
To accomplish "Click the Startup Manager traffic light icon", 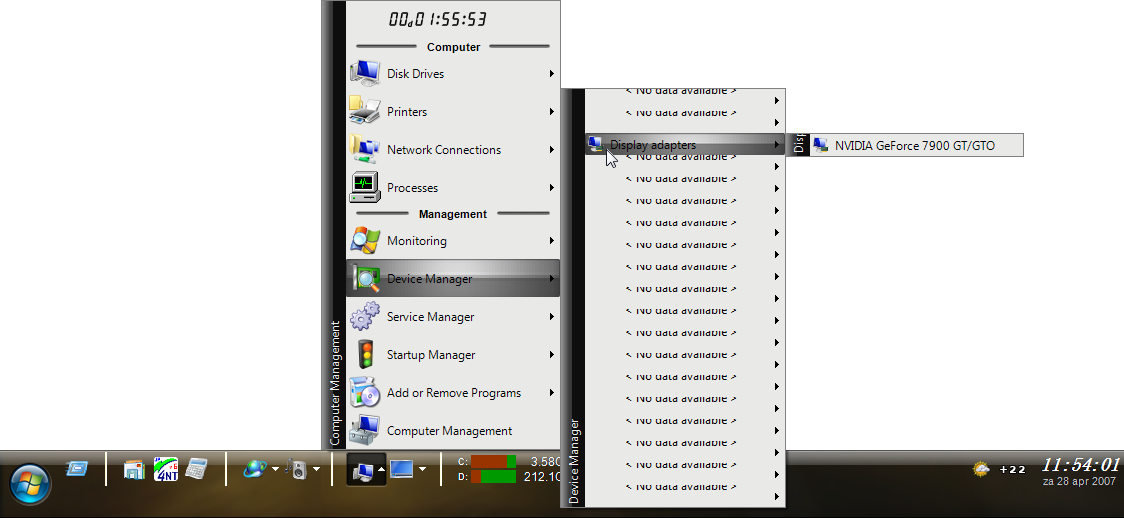I will click(364, 355).
